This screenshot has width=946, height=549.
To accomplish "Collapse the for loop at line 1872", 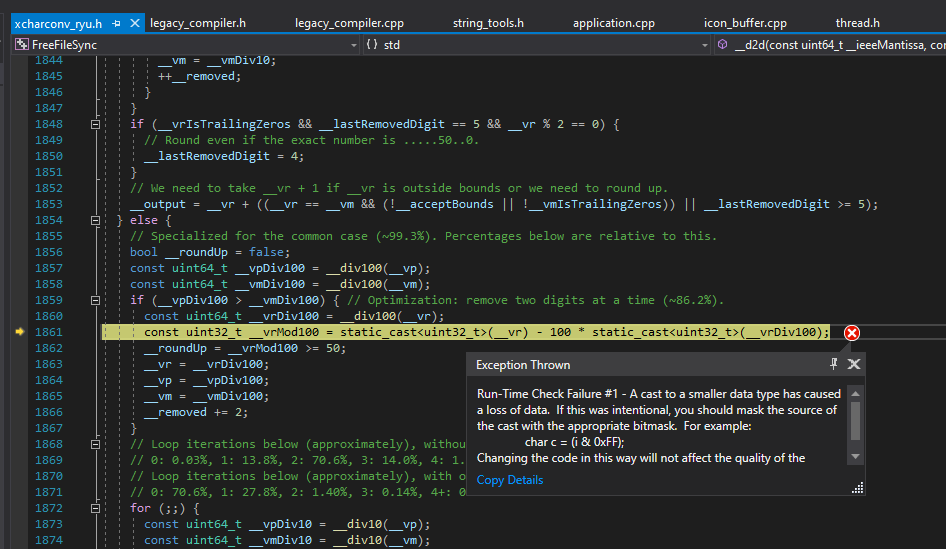I will (95, 509).
